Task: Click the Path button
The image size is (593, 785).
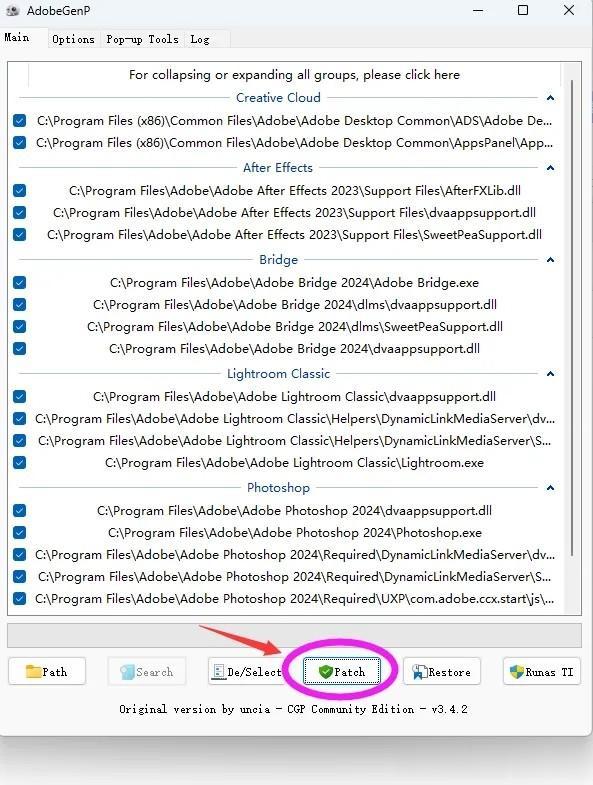Action: click(47, 671)
